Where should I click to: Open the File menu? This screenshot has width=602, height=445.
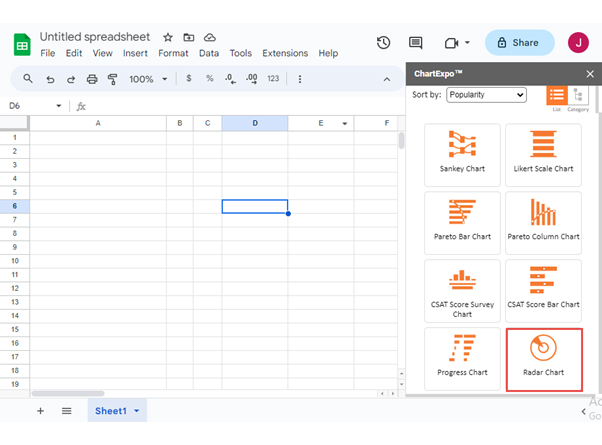point(48,53)
